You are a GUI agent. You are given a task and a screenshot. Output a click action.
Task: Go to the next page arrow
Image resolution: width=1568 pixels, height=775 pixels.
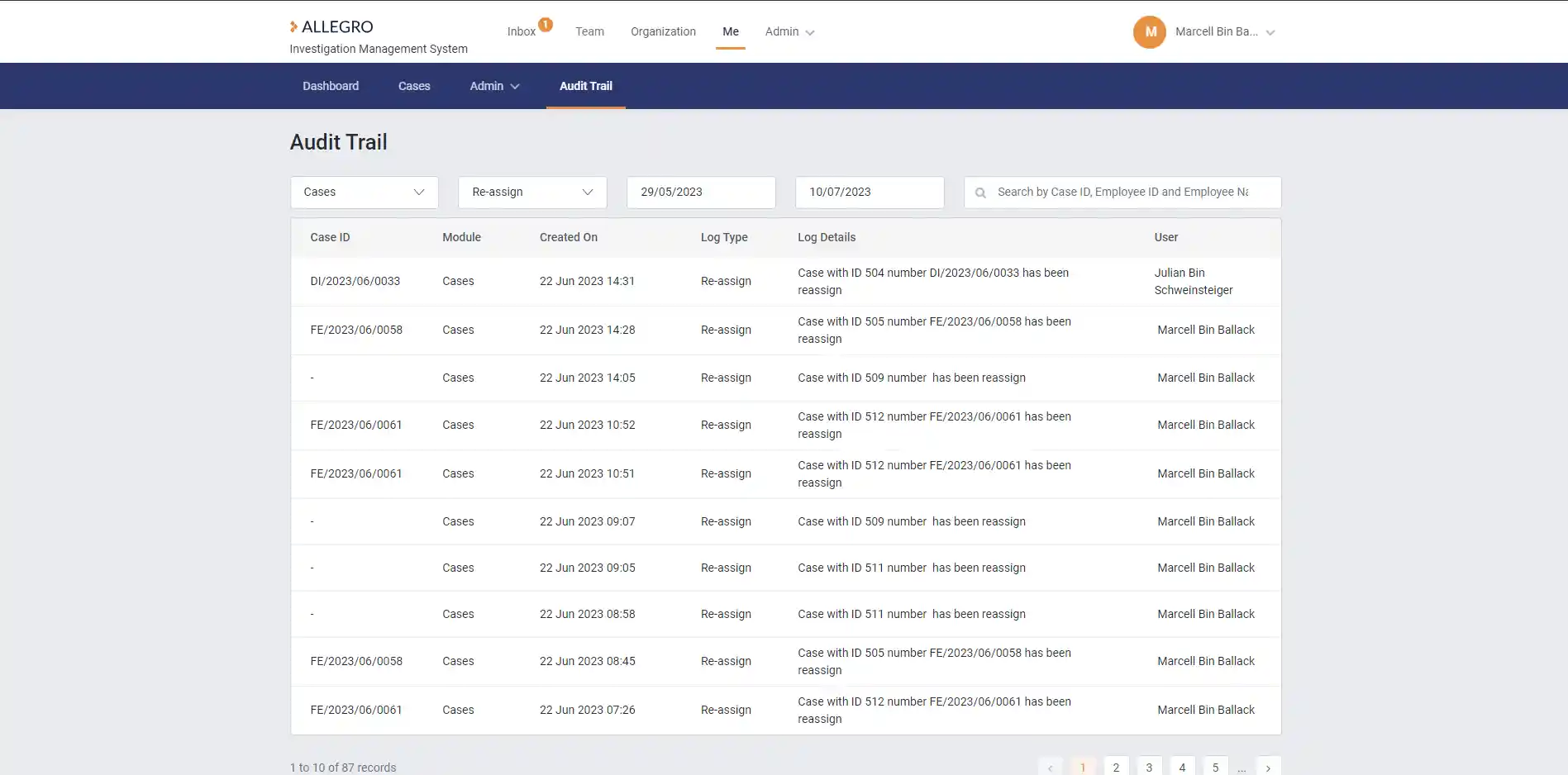click(x=1268, y=767)
